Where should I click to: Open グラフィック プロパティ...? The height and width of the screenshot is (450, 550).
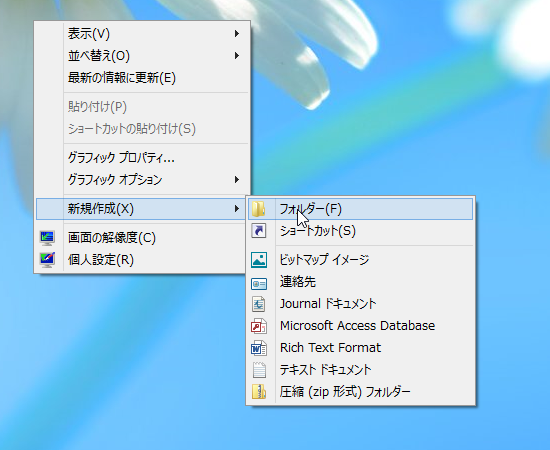pyautogui.click(x=142, y=157)
